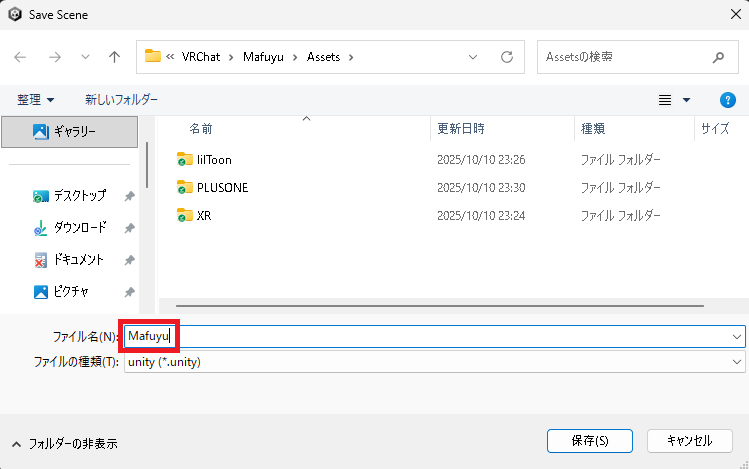Create a new folder with 新しいフォルダー
The image size is (749, 469).
click(121, 99)
